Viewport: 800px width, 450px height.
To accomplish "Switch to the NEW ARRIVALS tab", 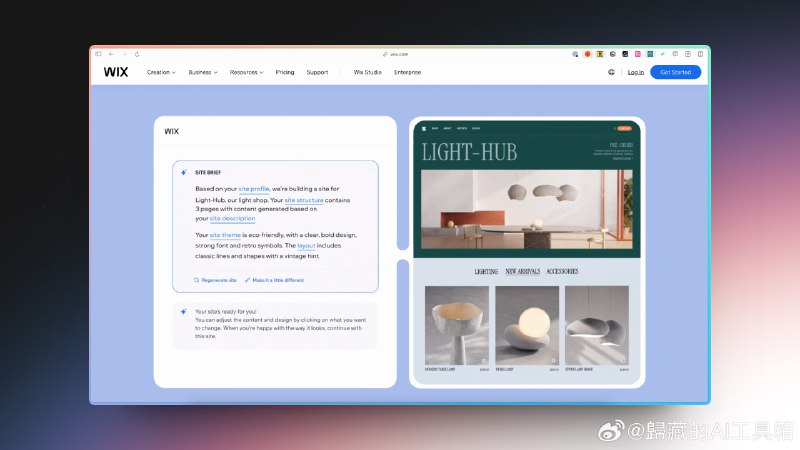I will tap(522, 271).
